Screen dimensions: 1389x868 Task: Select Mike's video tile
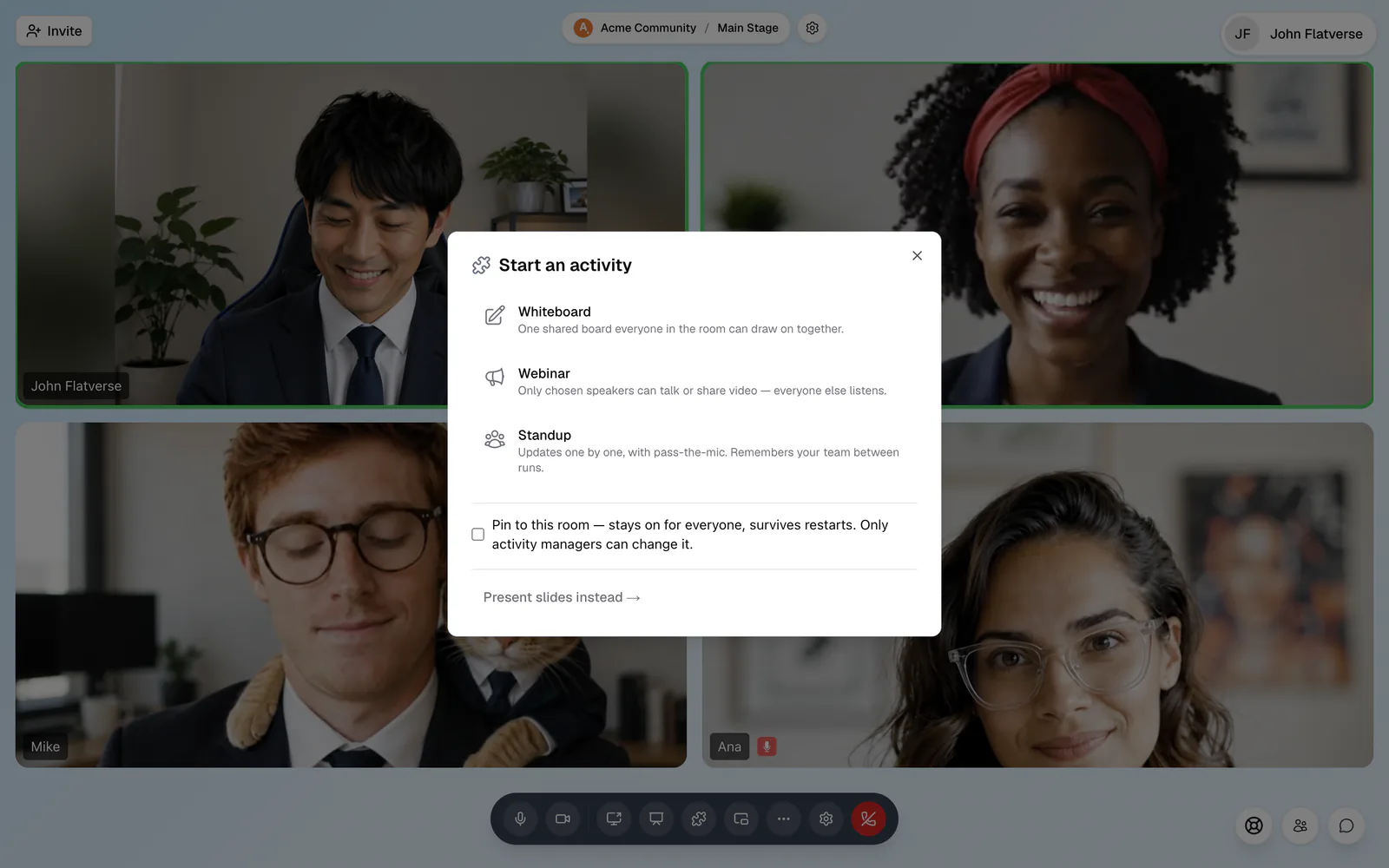click(x=351, y=595)
